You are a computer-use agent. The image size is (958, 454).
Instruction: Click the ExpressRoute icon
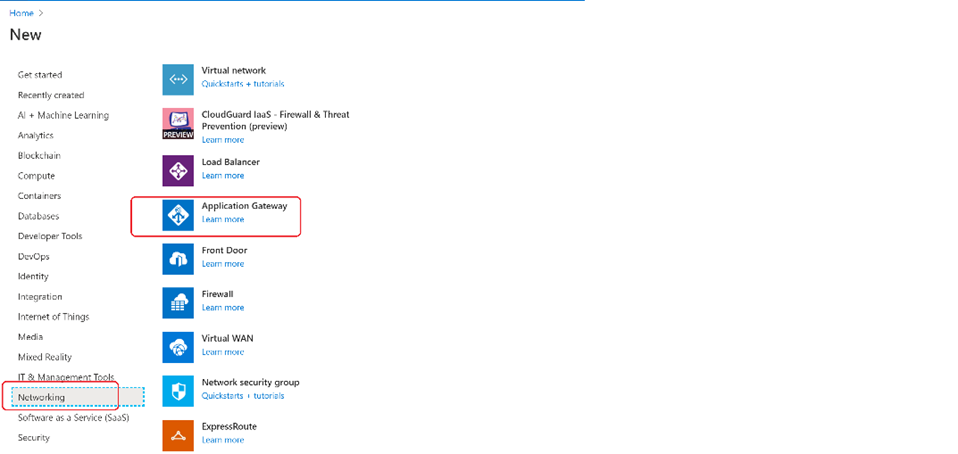(x=178, y=434)
